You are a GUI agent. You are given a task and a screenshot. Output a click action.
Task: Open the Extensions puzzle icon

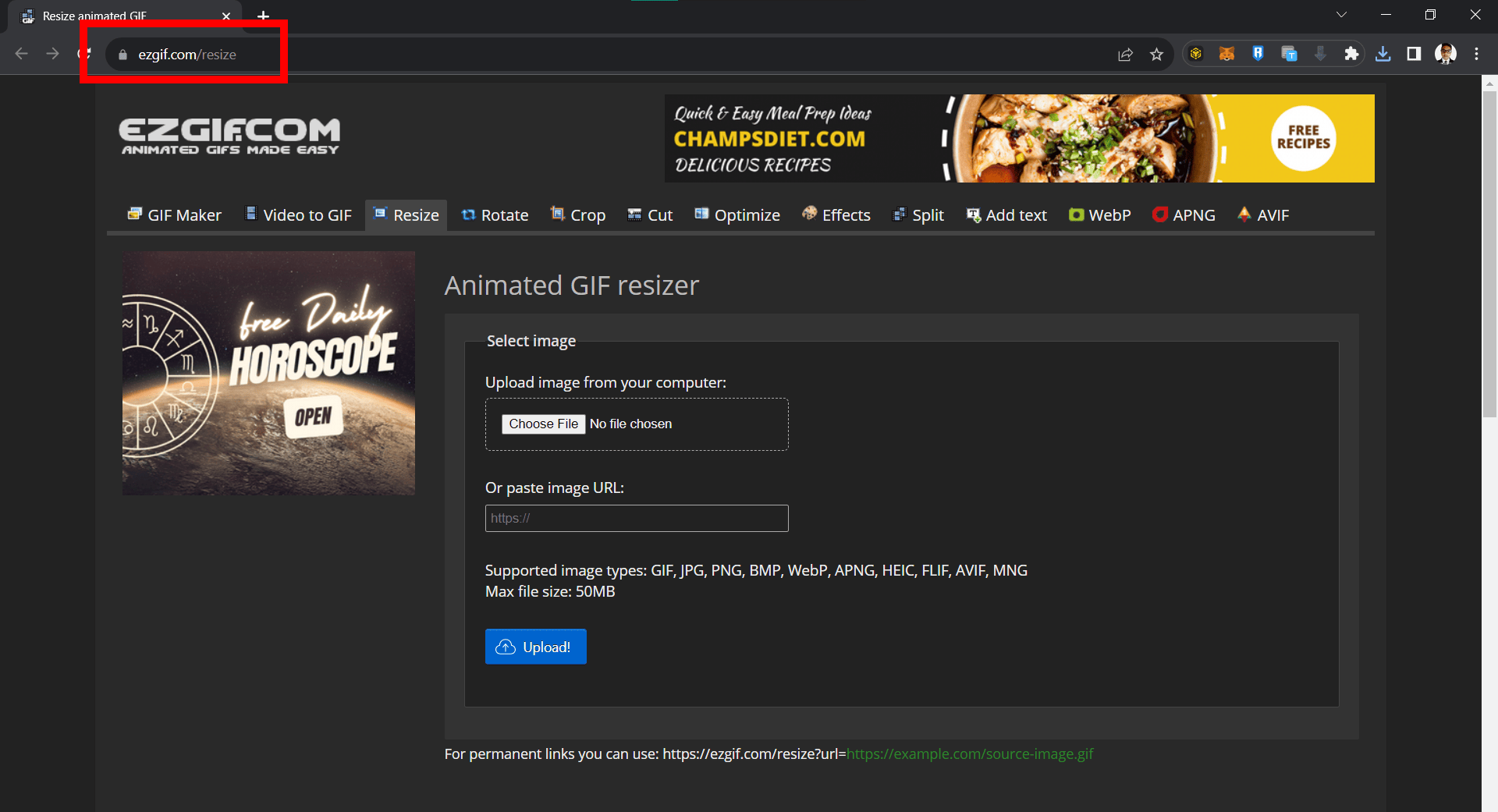pyautogui.click(x=1352, y=53)
